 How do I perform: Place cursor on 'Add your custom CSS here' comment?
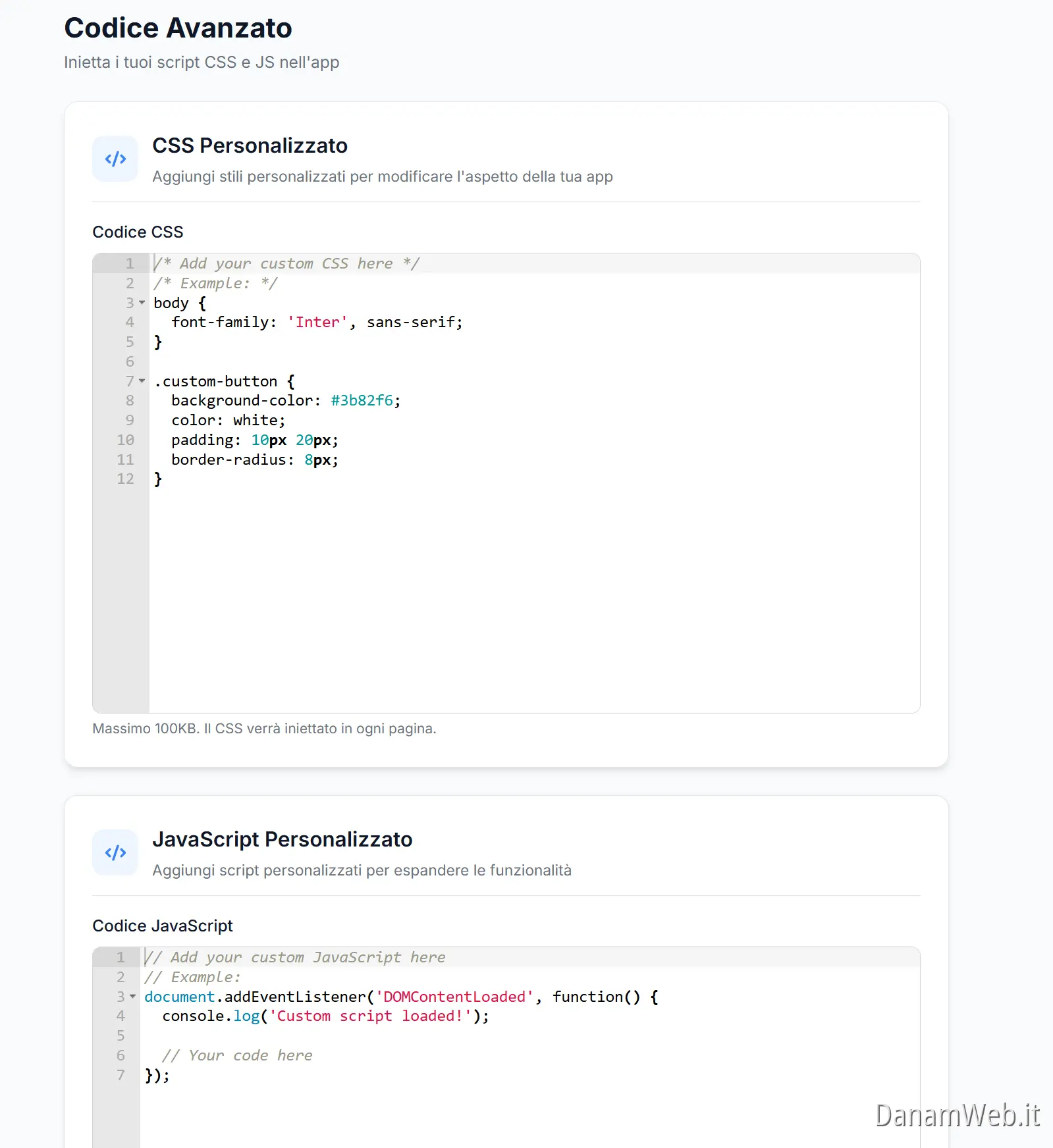(x=286, y=264)
